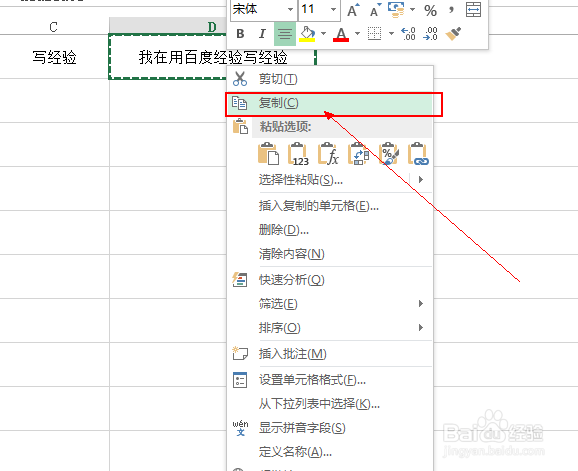Paste values only (123) option

pyautogui.click(x=298, y=153)
